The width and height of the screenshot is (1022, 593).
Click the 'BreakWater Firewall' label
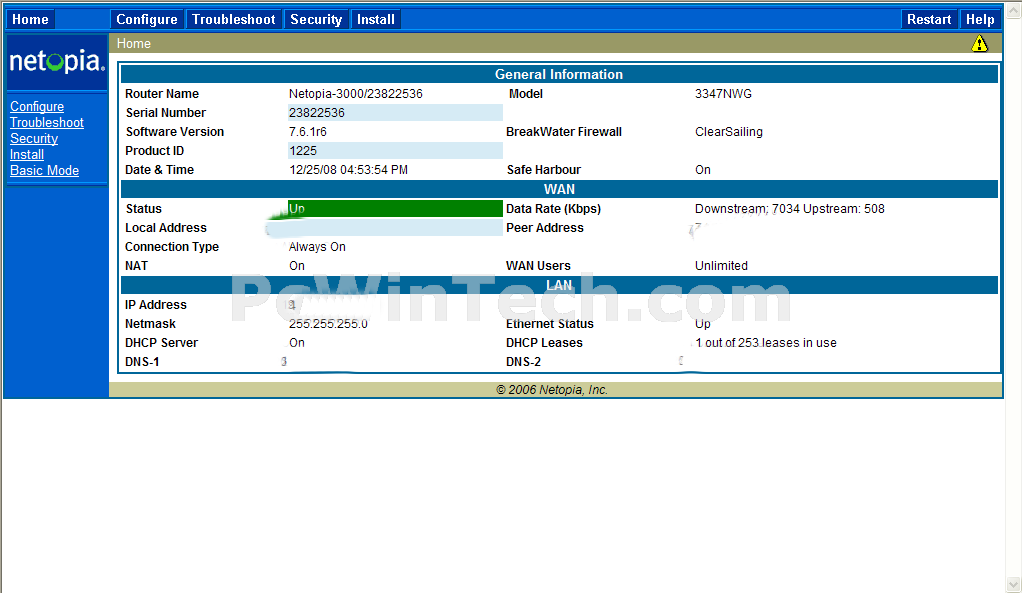564,132
